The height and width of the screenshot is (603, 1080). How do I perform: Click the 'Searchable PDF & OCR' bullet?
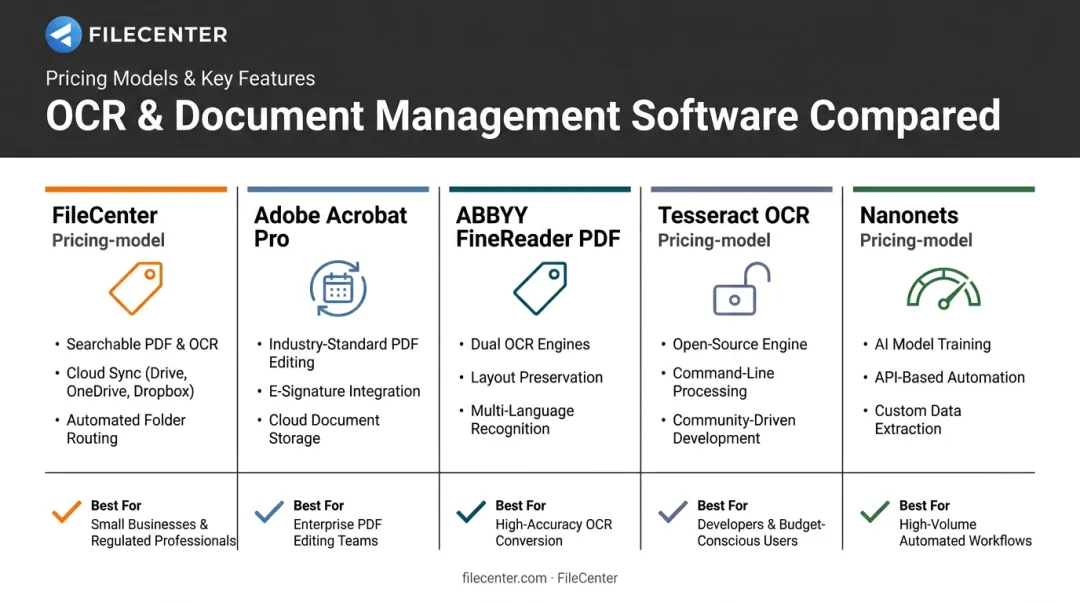click(142, 344)
